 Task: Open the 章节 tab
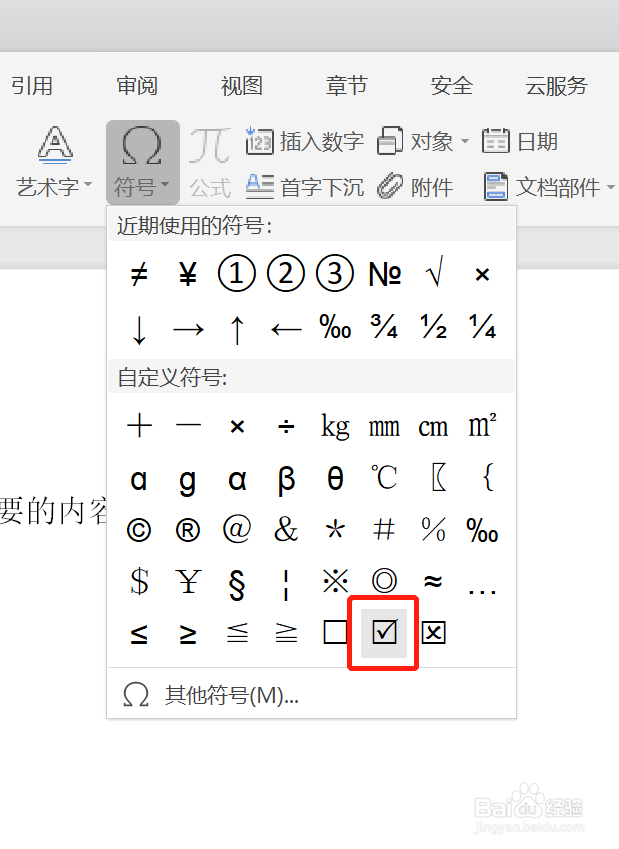tap(347, 86)
